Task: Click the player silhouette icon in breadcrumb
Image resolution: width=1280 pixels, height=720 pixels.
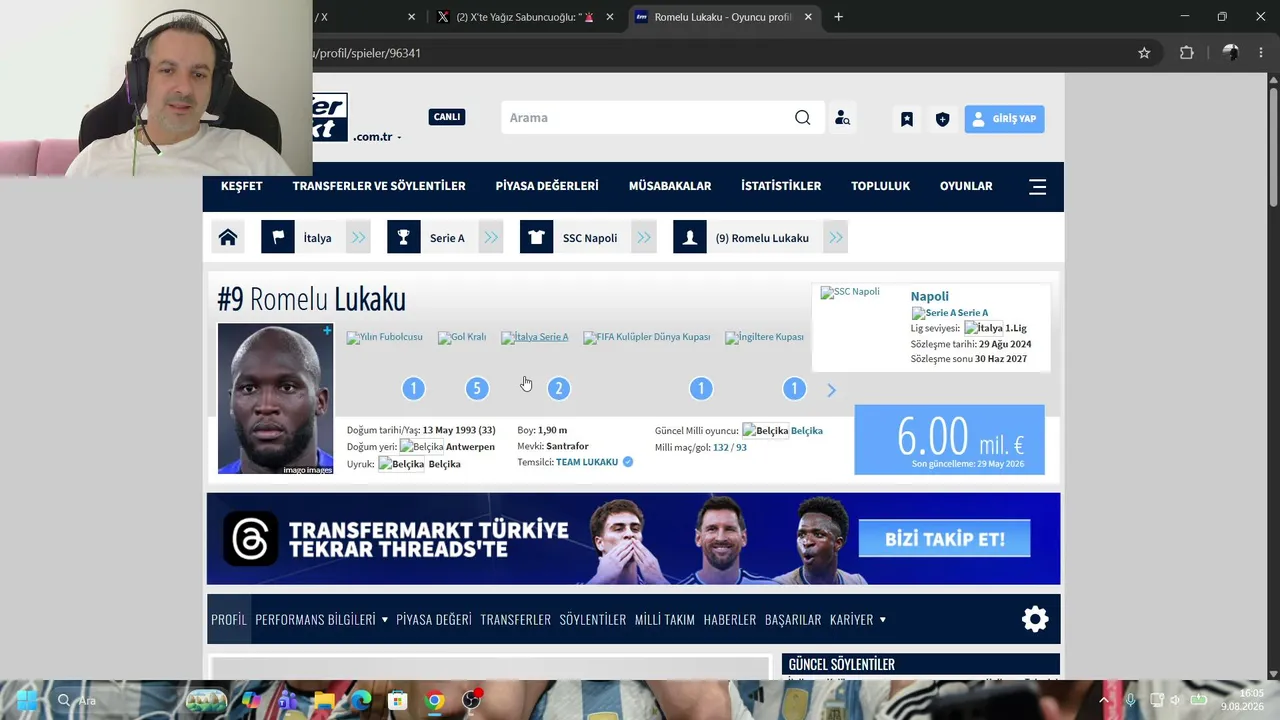Action: [x=690, y=238]
